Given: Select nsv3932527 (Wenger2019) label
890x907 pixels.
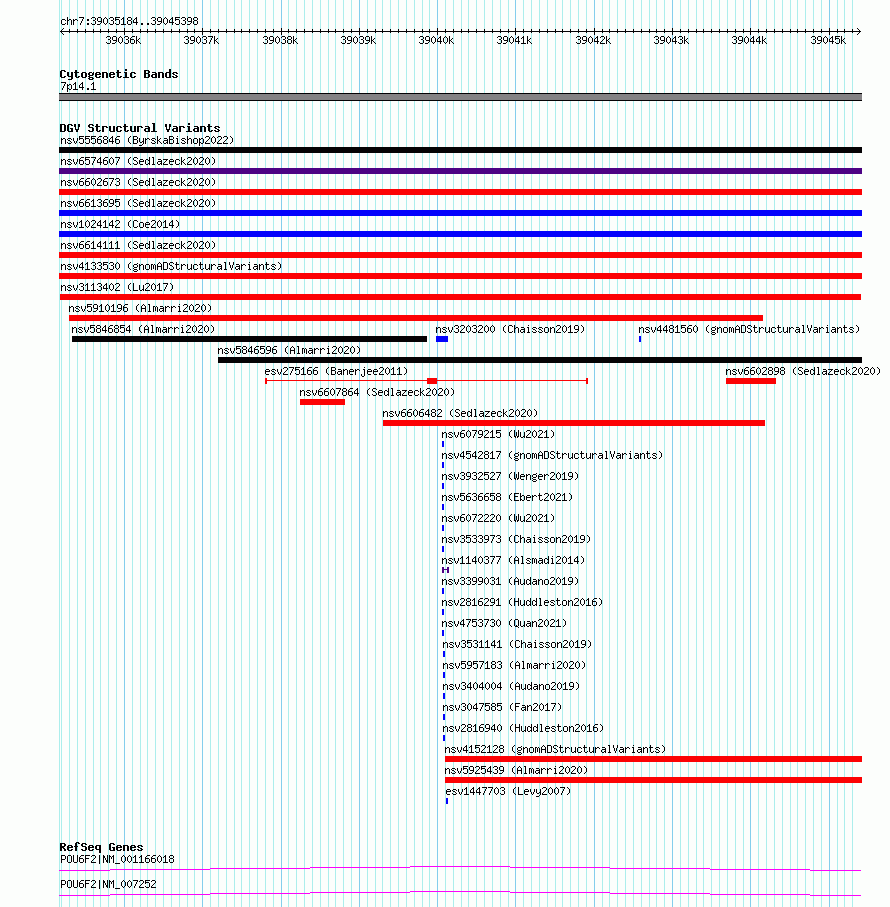Looking at the screenshot, I should (510, 477).
